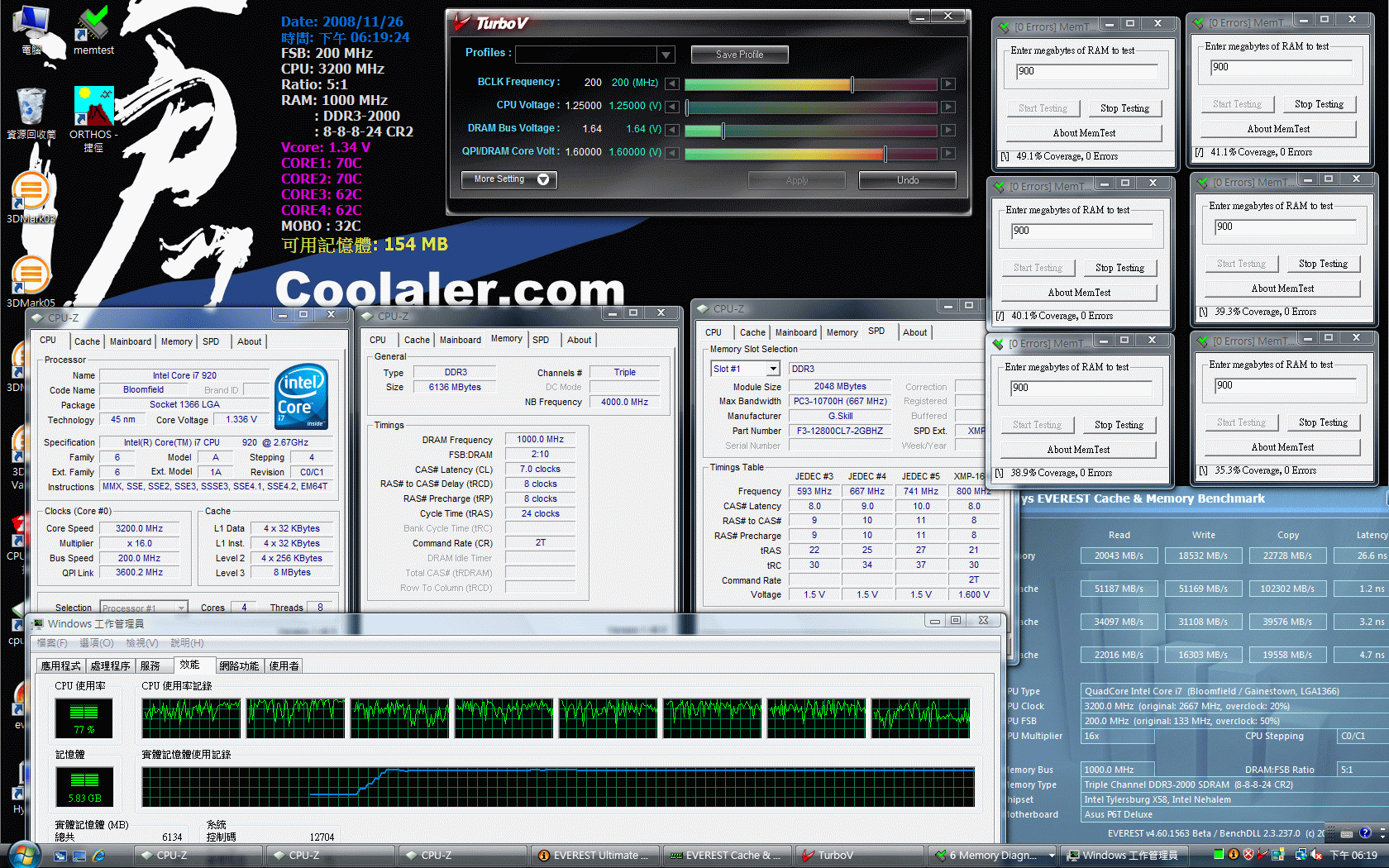Click the green CPU usage tray icon
The width and height of the screenshot is (1389, 868).
click(1219, 854)
